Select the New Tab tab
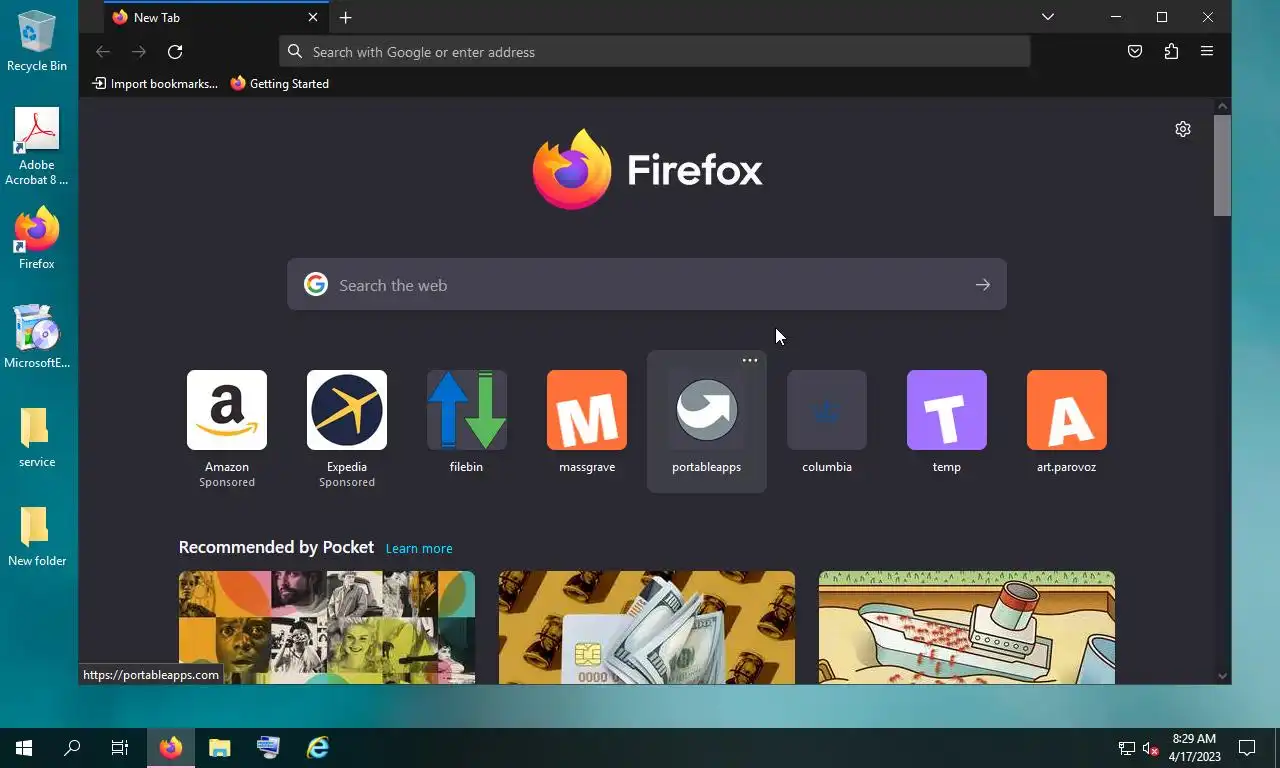The image size is (1280, 768). click(x=216, y=18)
